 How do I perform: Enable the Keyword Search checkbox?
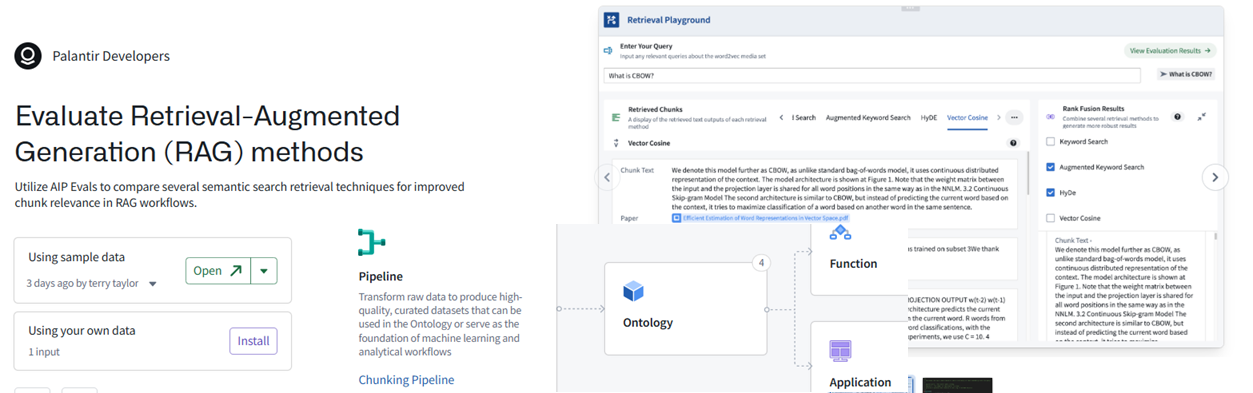tap(1049, 142)
